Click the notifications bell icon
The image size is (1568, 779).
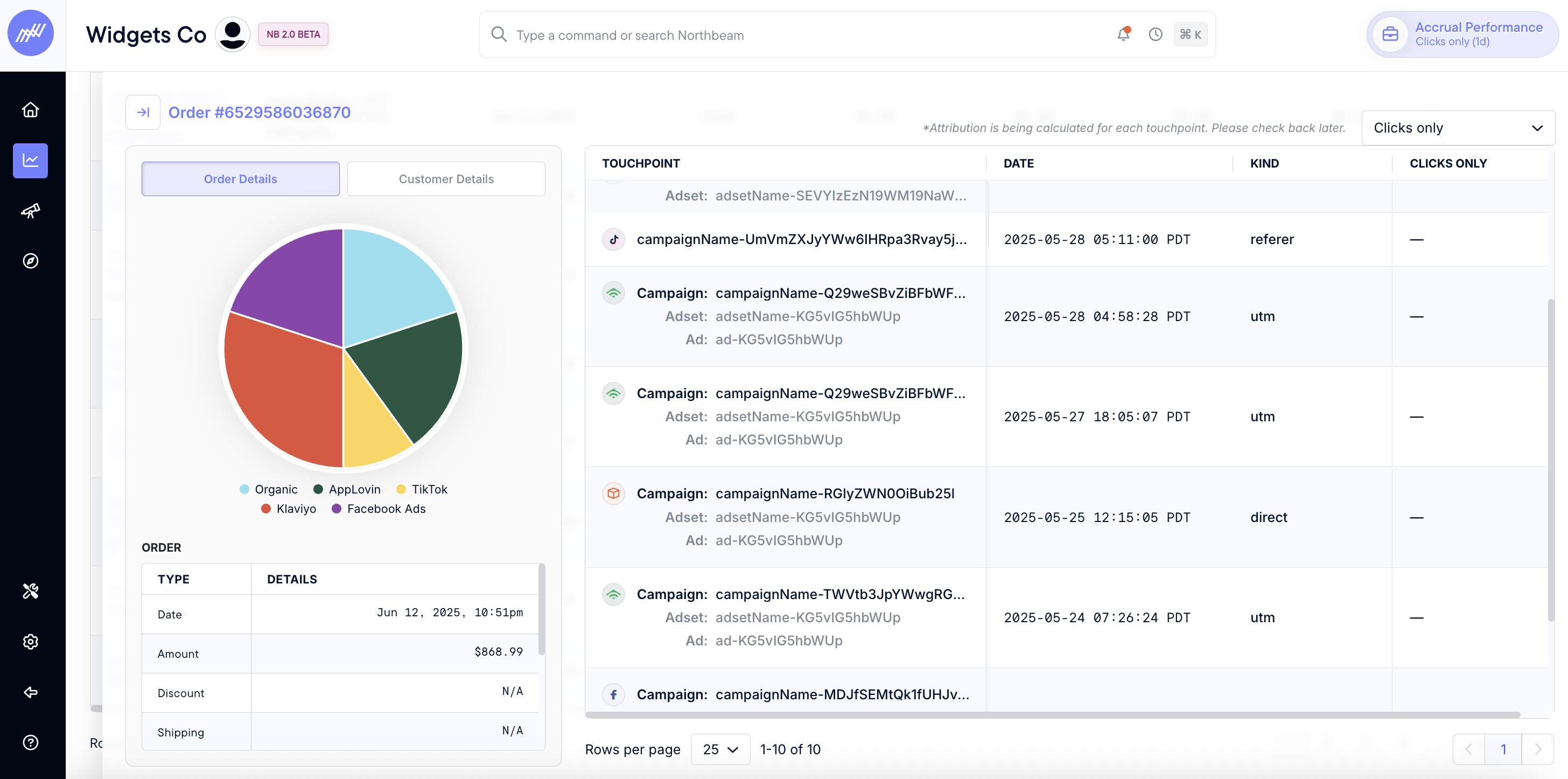pyautogui.click(x=1123, y=34)
